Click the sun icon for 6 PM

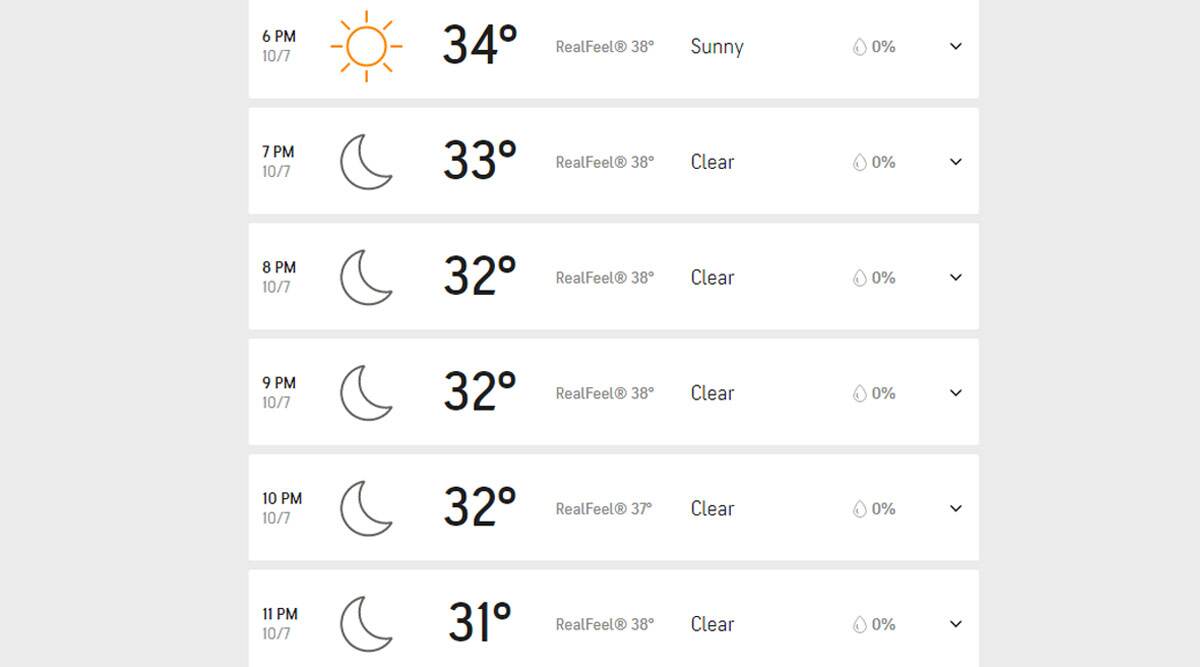[366, 46]
